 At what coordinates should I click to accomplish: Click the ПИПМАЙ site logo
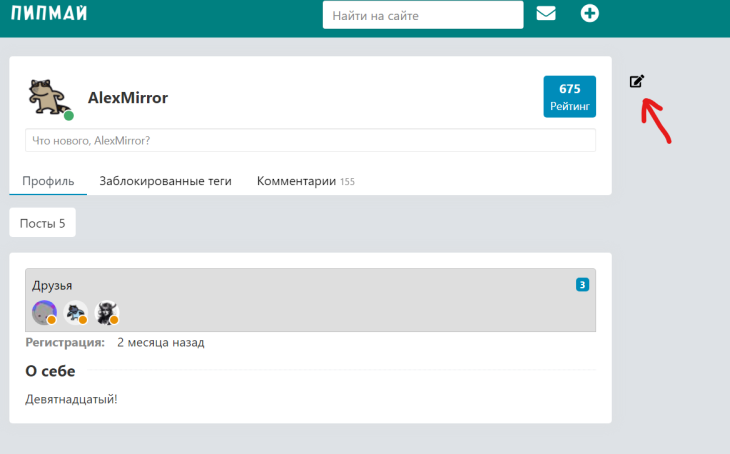coord(49,13)
